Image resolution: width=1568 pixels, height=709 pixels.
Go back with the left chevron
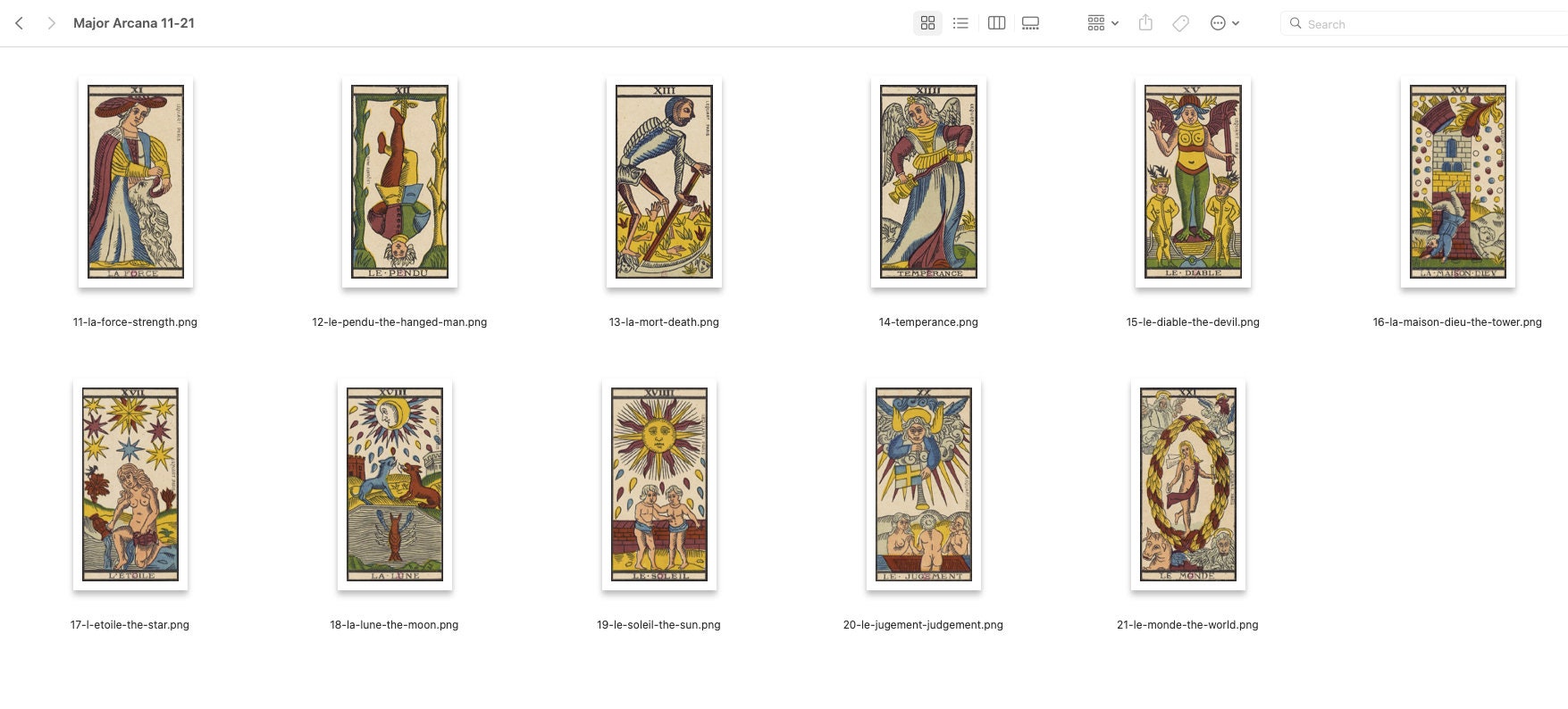click(x=19, y=23)
